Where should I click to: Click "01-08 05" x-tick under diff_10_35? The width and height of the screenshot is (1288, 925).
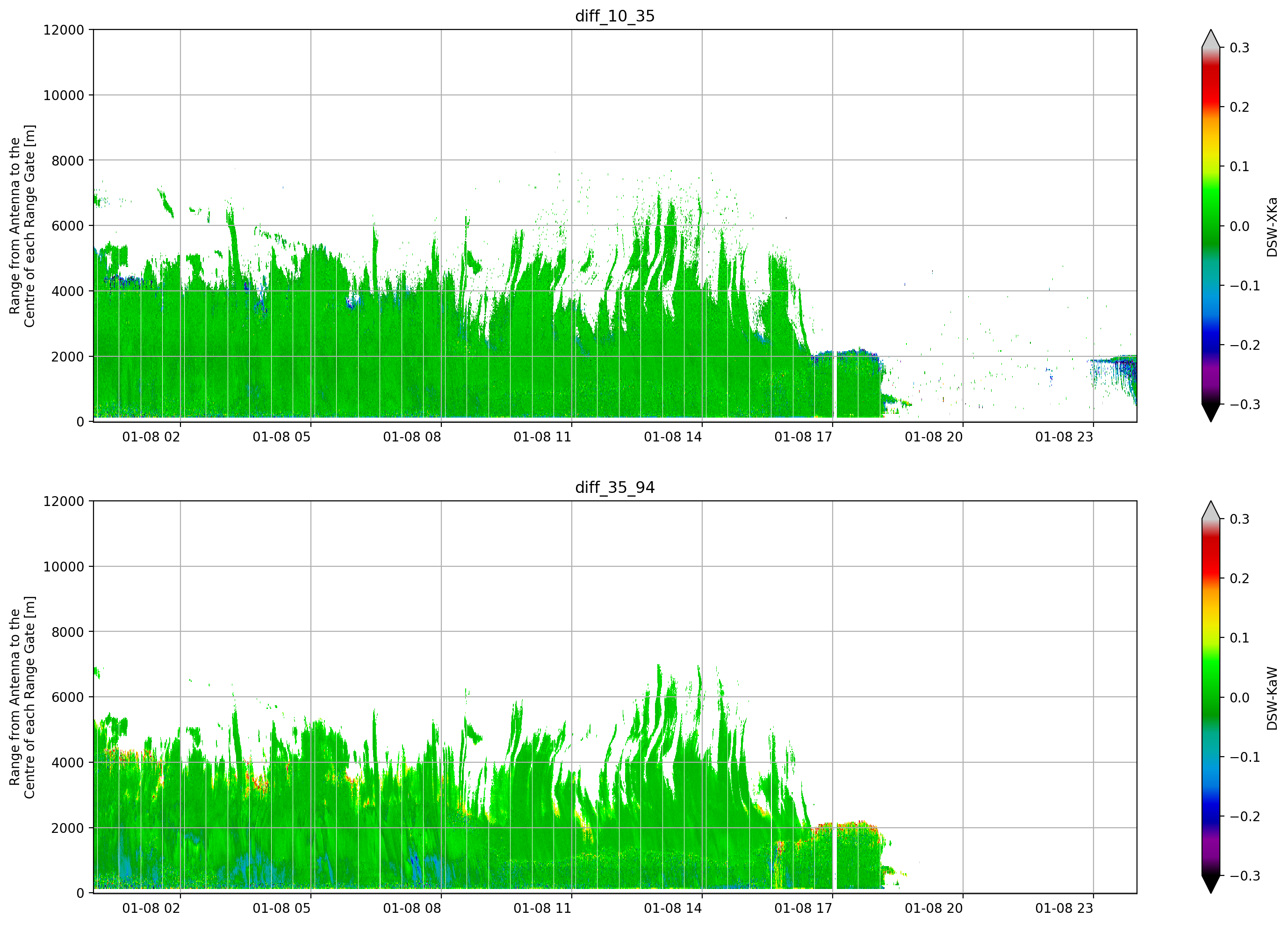(282, 437)
